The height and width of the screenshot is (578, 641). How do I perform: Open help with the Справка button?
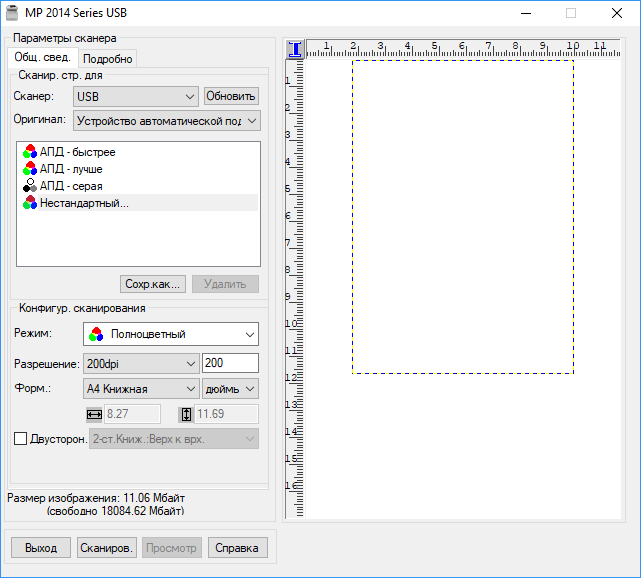[238, 548]
